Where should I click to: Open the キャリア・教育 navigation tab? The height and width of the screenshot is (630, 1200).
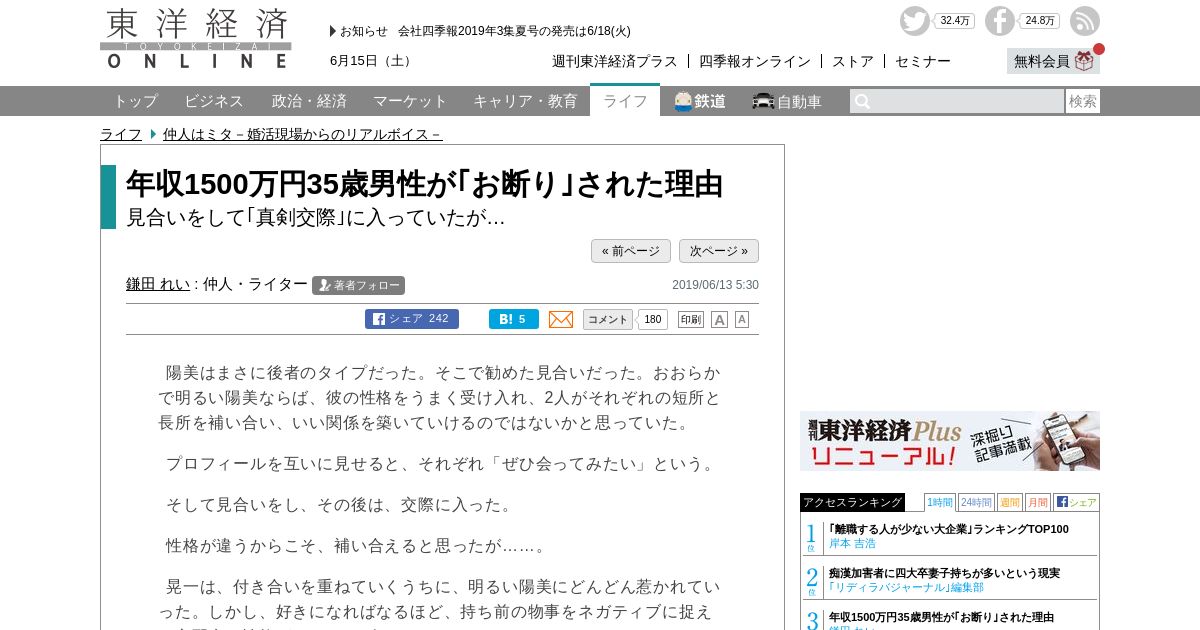[525, 101]
